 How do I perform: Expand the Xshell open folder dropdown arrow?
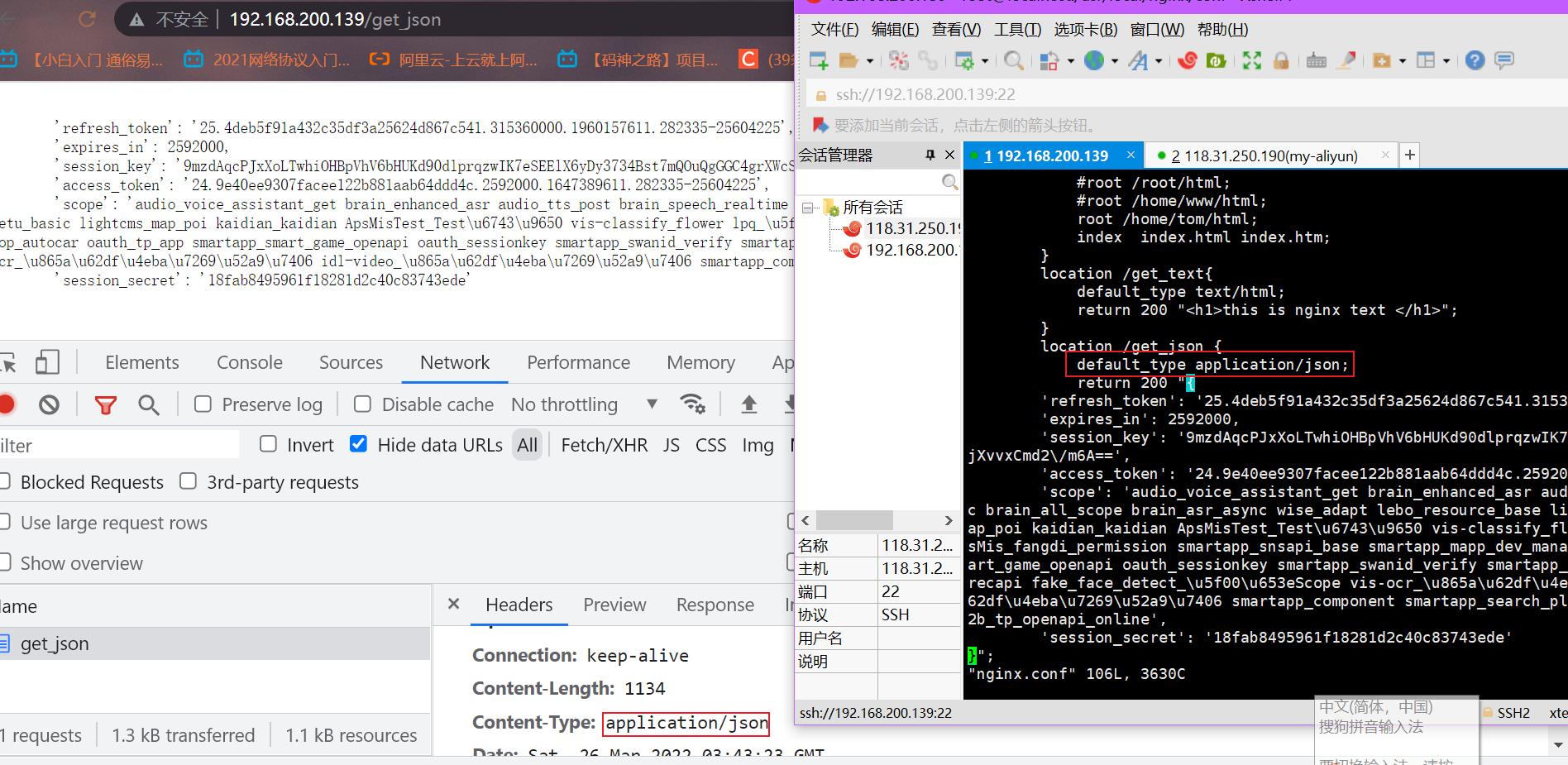click(x=869, y=61)
